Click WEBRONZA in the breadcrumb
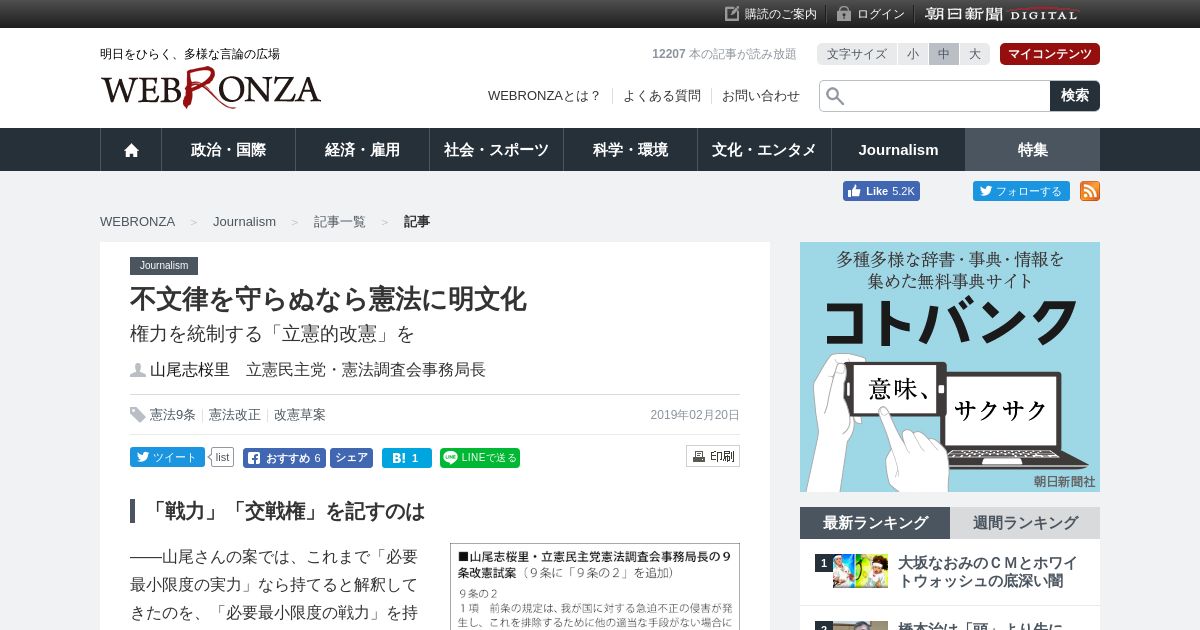1200x630 pixels. tap(137, 222)
